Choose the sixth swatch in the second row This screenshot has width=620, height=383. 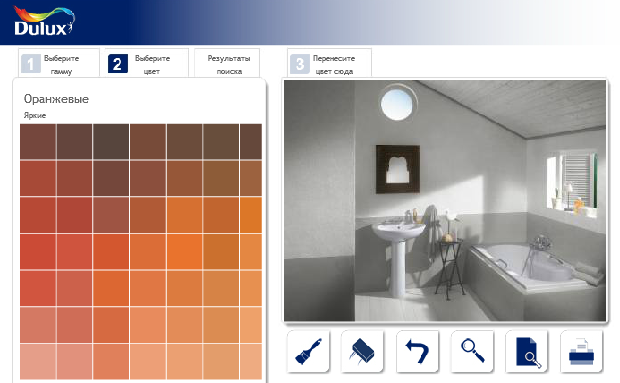(221, 178)
